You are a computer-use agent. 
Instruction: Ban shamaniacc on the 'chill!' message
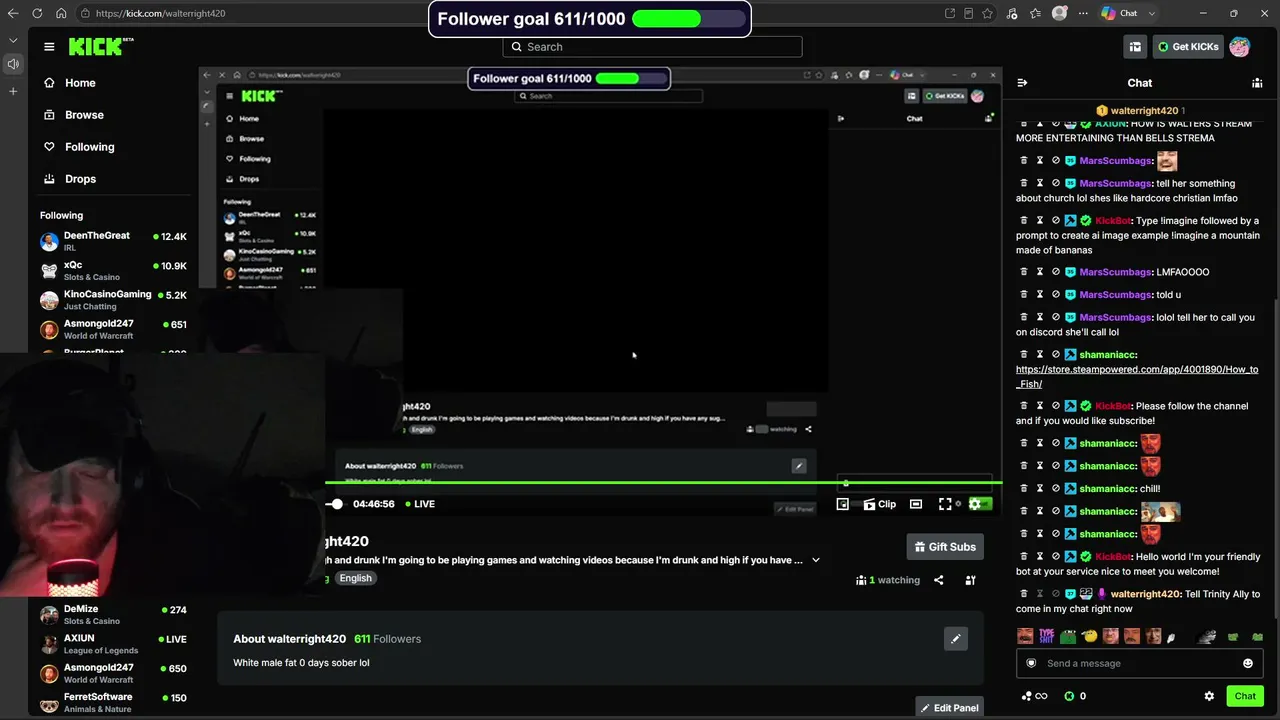tap(1055, 489)
